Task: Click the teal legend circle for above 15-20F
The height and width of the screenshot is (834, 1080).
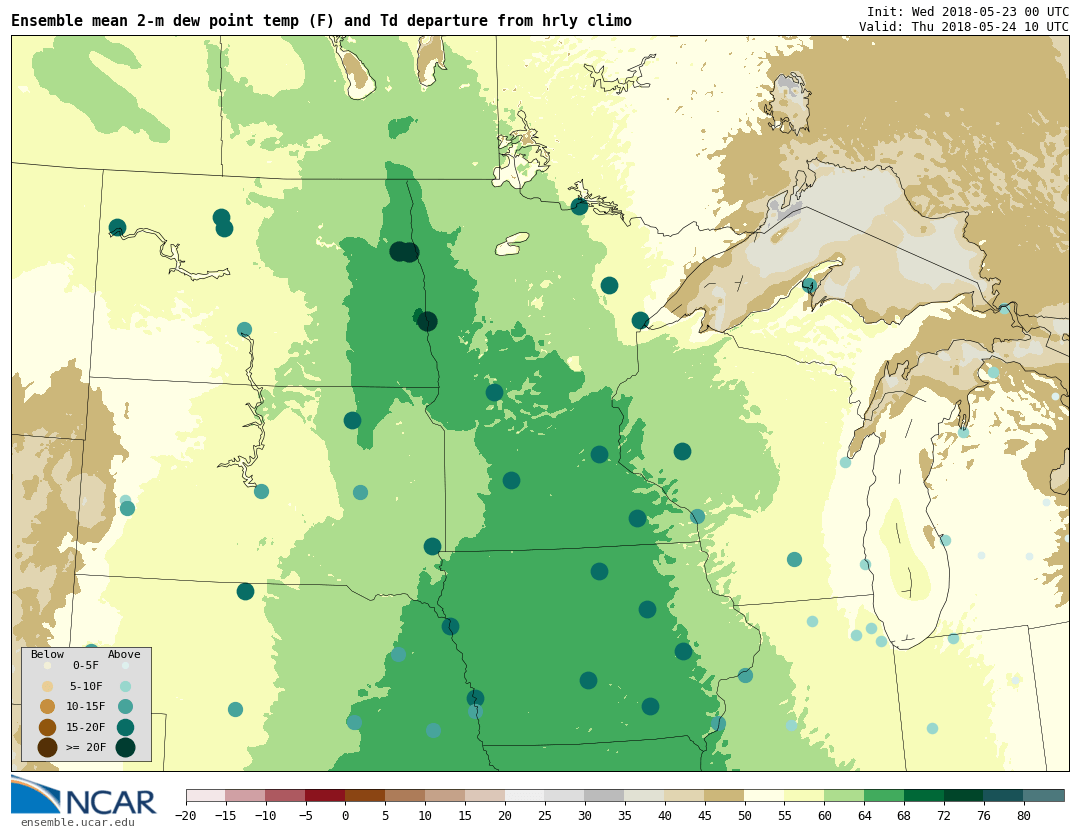Action: [125, 727]
